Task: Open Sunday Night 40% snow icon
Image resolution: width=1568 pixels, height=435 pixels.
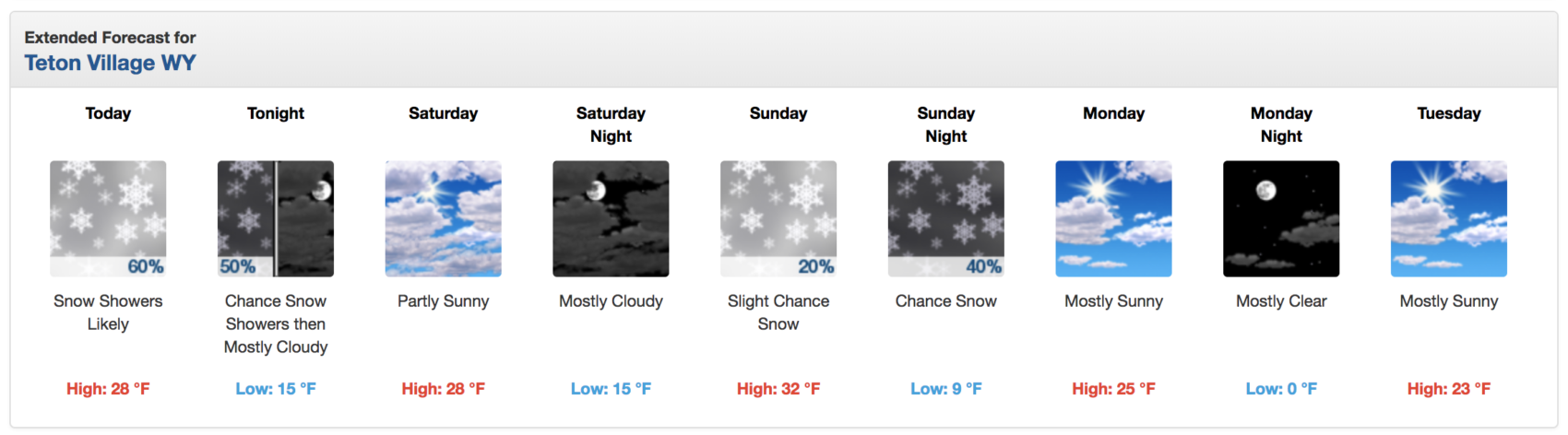Action: tap(946, 218)
